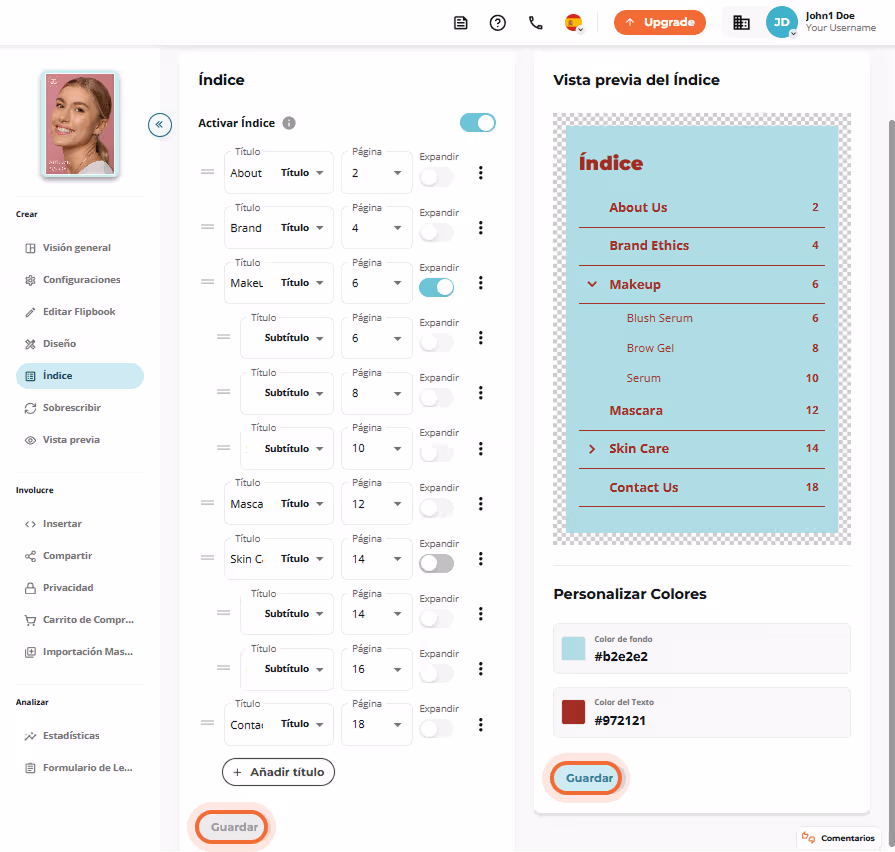Open three-dot menu for Mascara row
Image resolution: width=895 pixels, height=852 pixels.
481,503
